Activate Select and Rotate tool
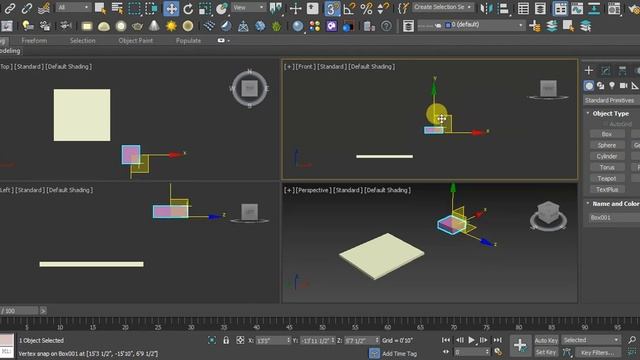Viewport: 640px width, 360px height. click(x=188, y=8)
